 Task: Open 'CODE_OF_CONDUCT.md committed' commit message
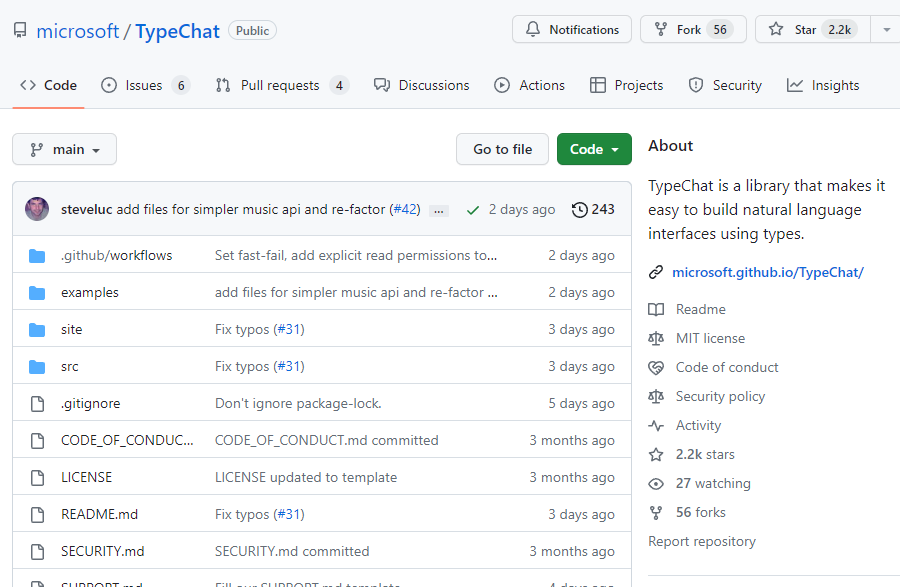point(327,441)
